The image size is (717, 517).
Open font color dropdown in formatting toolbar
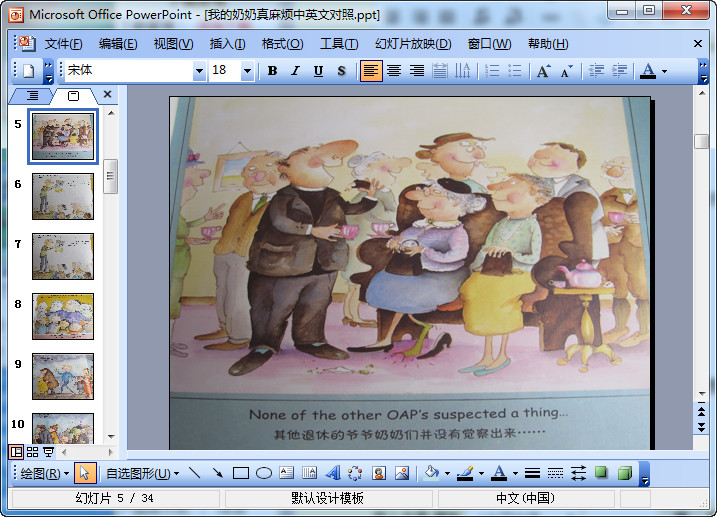tap(664, 71)
